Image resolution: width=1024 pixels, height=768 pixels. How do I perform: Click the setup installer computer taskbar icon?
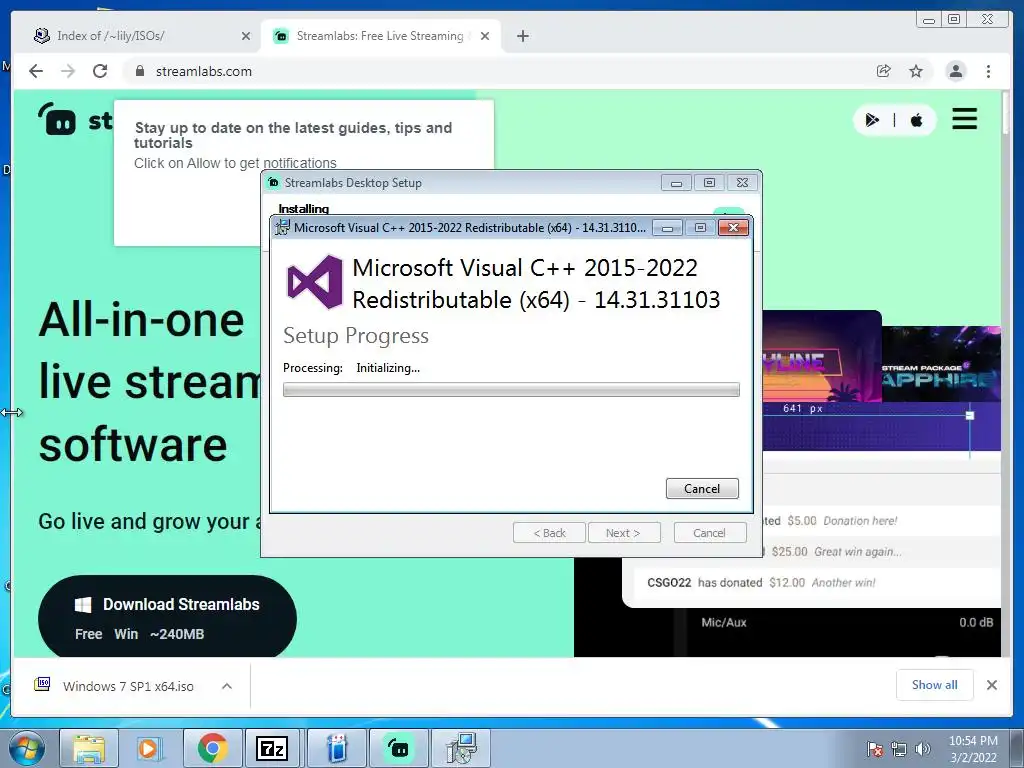pos(461,749)
